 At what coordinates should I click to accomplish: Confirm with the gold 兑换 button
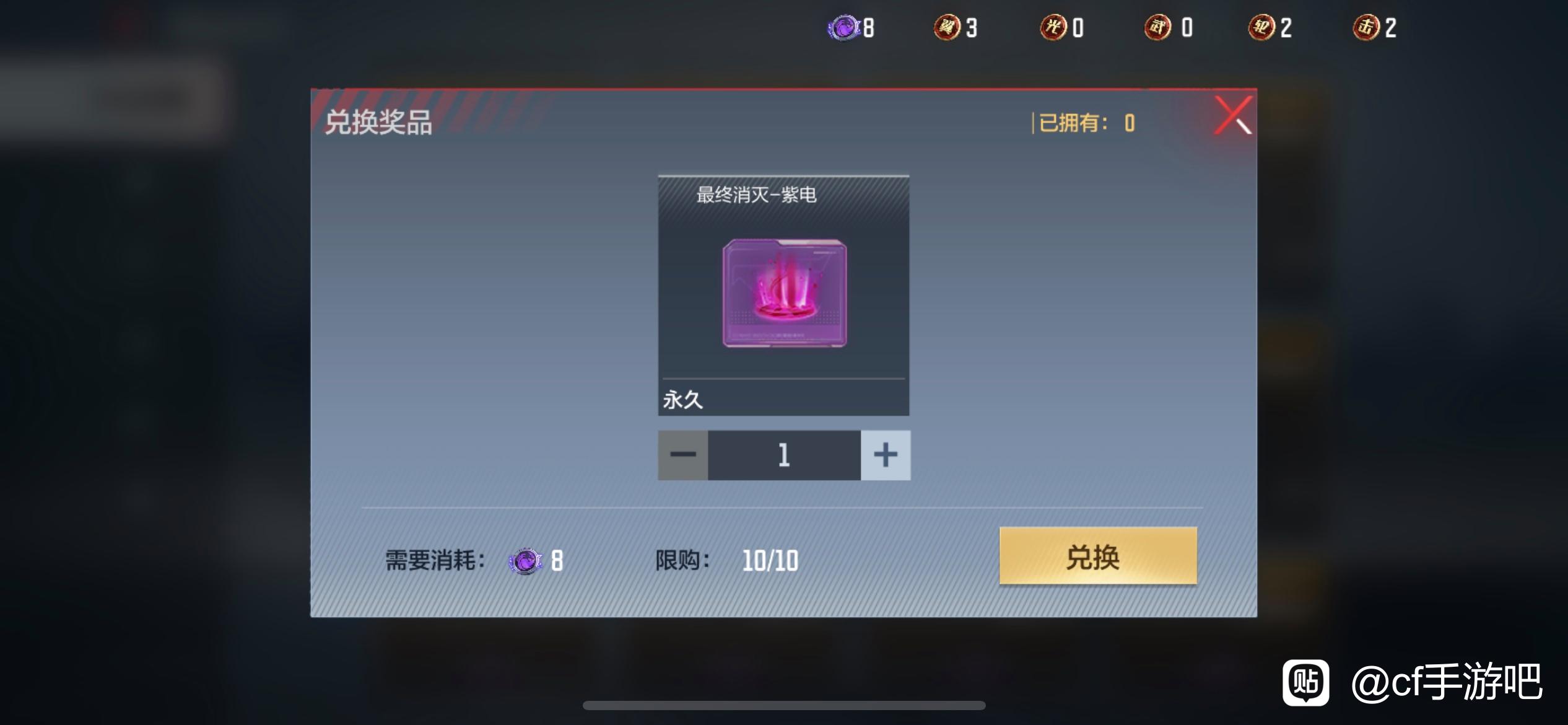pos(1098,556)
